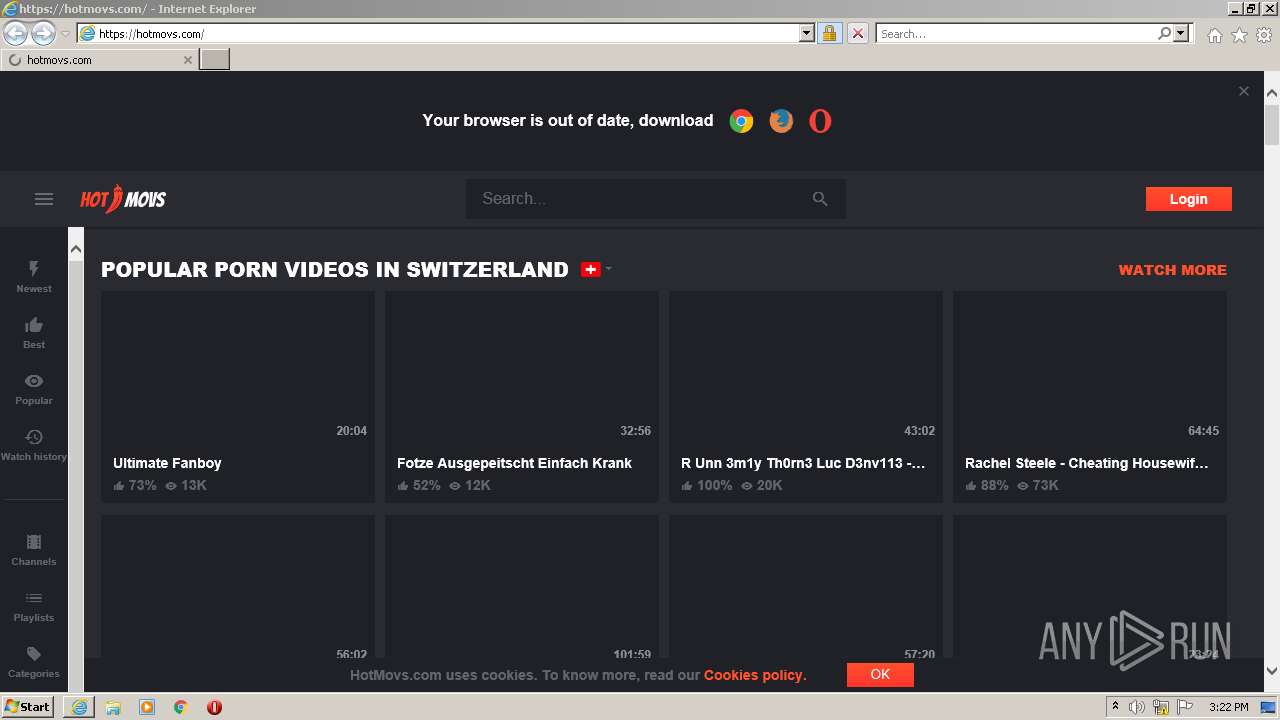
Task: Open a new tab
Action: [x=215, y=60]
